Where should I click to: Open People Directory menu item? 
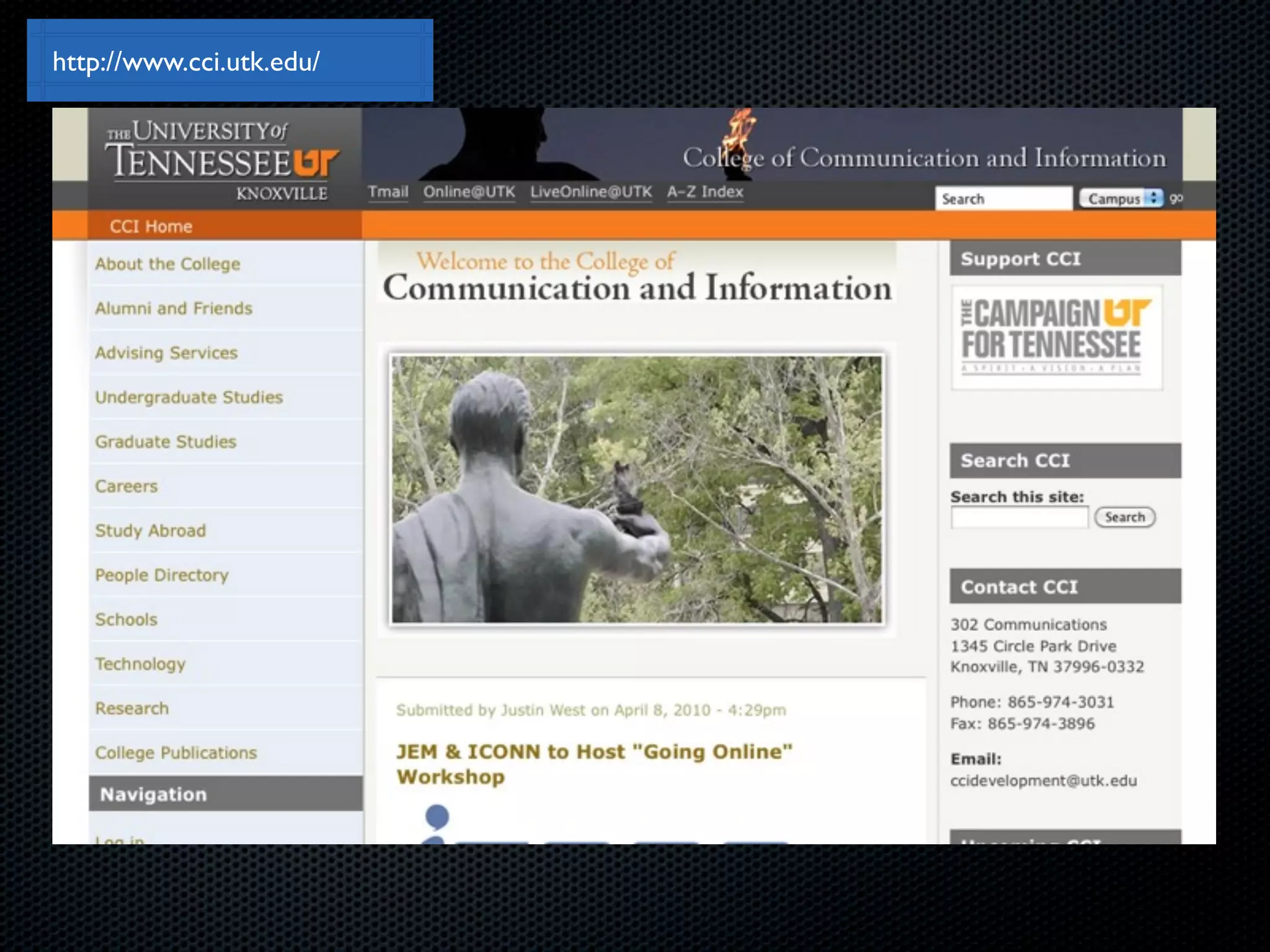click(226, 575)
